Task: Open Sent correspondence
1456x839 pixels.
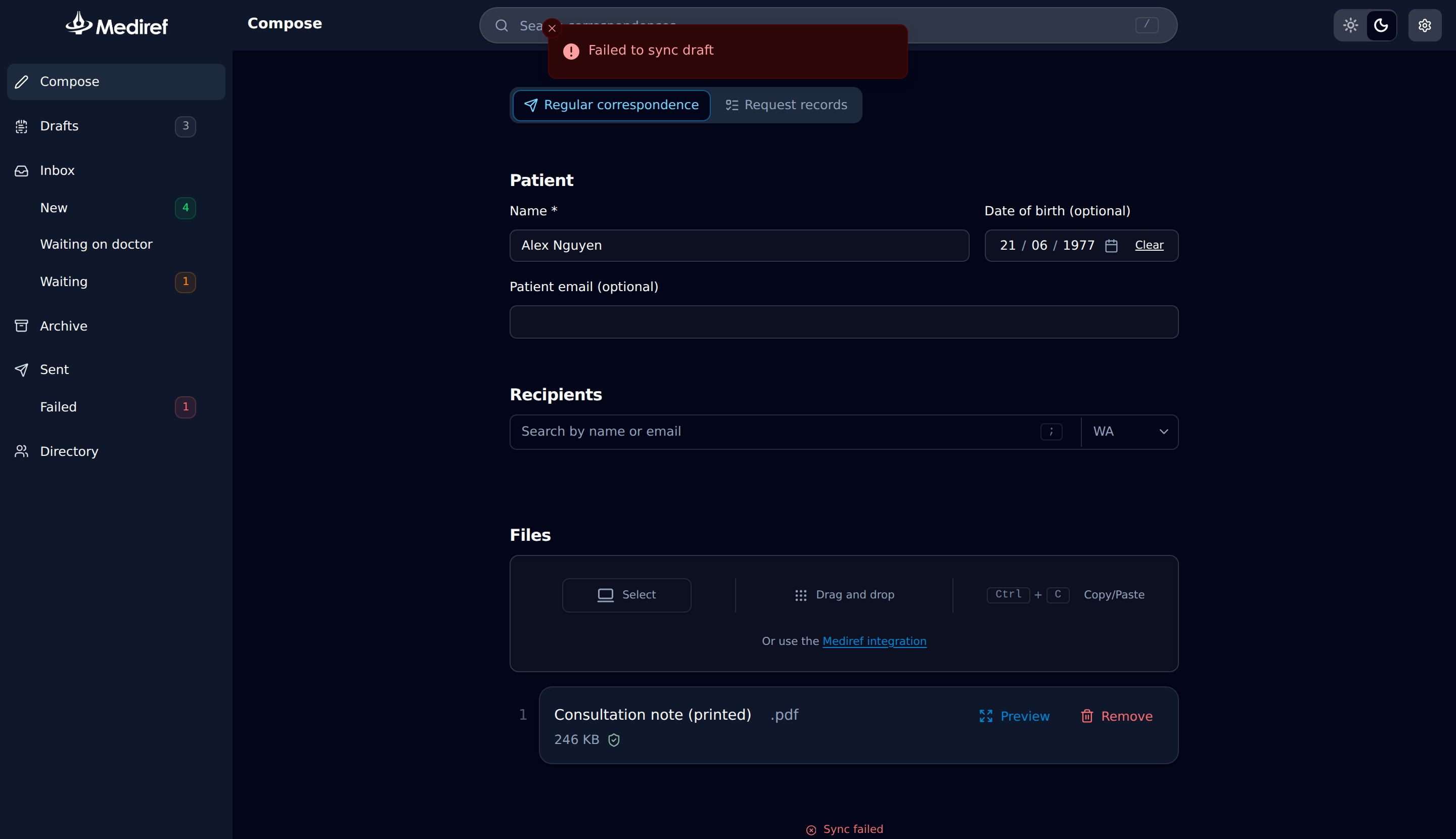Action: coord(116,370)
